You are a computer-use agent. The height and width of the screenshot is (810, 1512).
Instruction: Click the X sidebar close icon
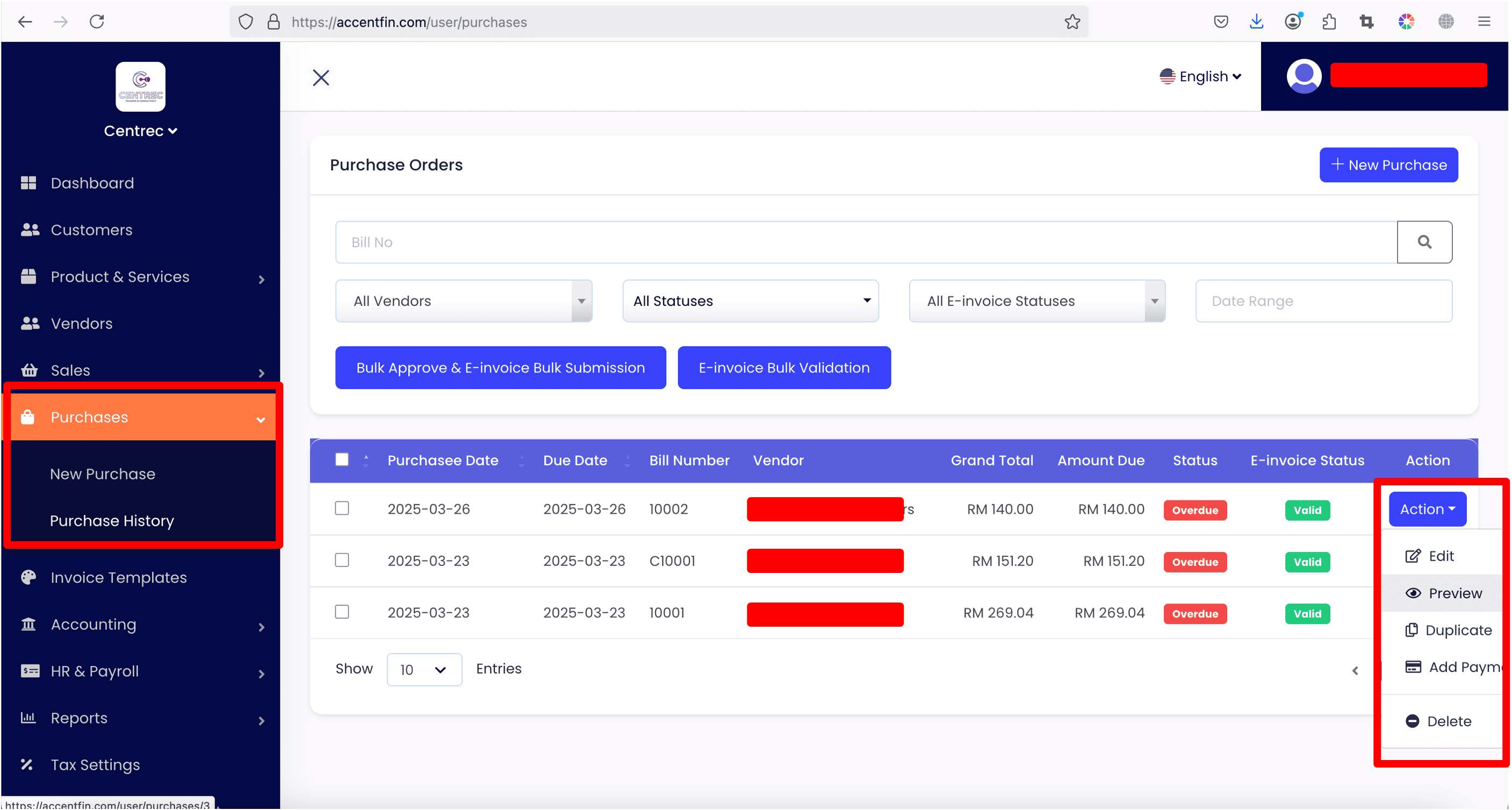[x=321, y=77]
